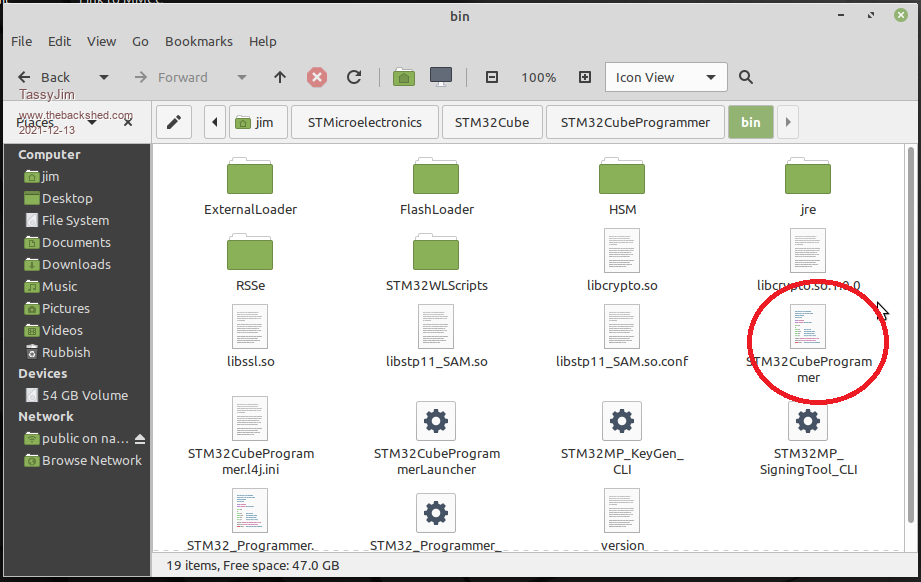Expand the Forward history dropdown arrow

(x=241, y=77)
